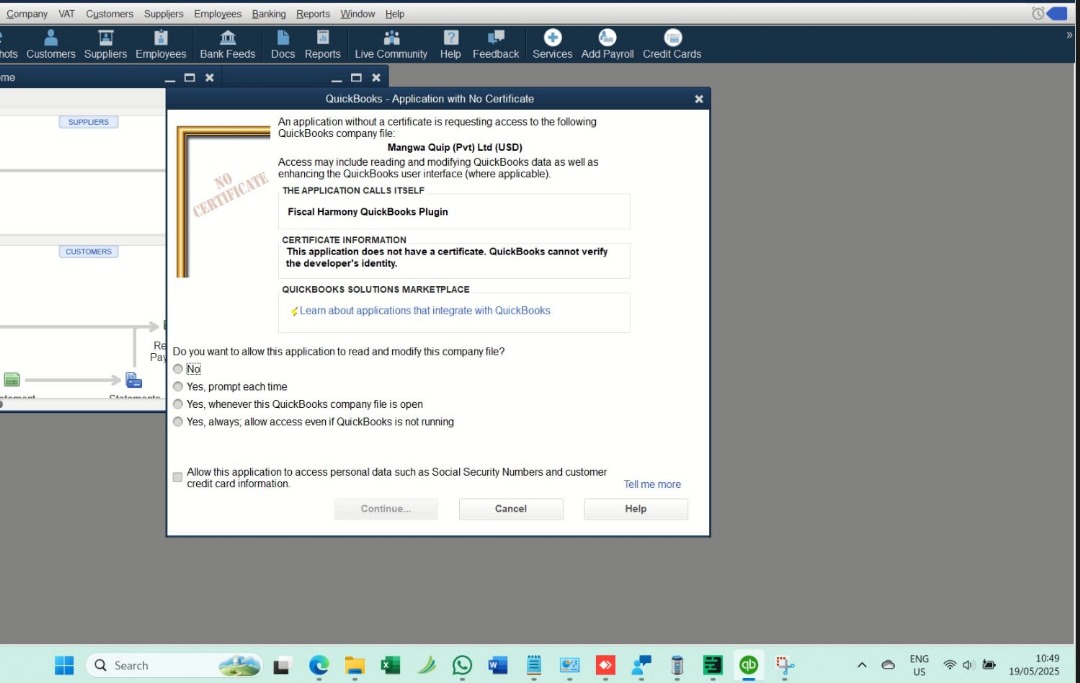Open Docs in the toolbar
Image resolution: width=1080 pixels, height=683 pixels.
point(282,45)
